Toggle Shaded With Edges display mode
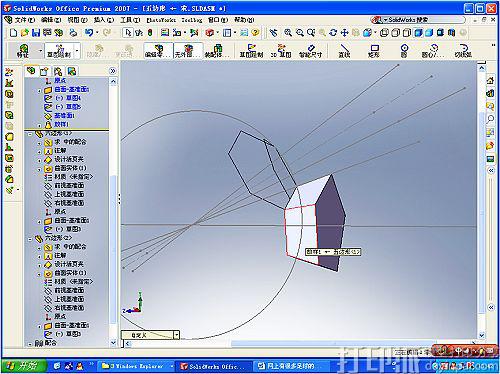The width and height of the screenshot is (500, 374). click(x=419, y=33)
